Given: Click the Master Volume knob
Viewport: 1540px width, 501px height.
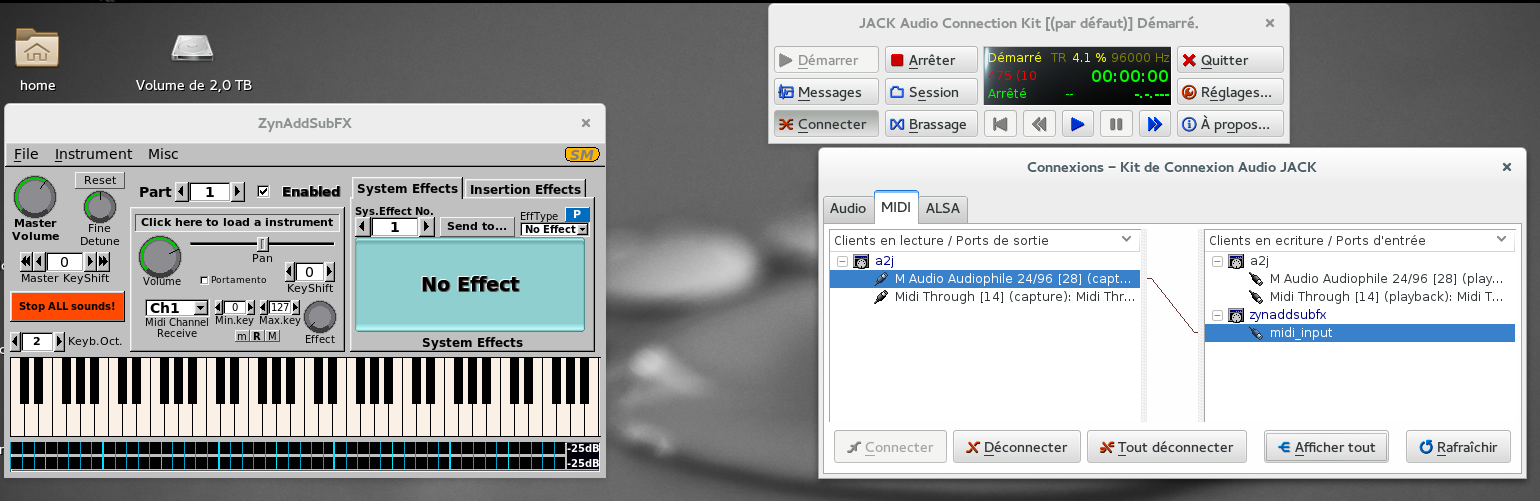Looking at the screenshot, I should 35,197.
